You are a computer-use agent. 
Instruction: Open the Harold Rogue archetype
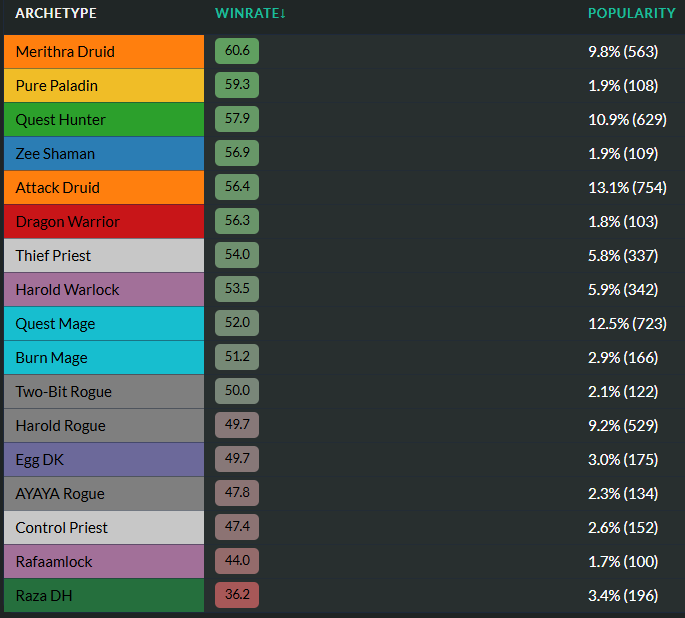(104, 426)
